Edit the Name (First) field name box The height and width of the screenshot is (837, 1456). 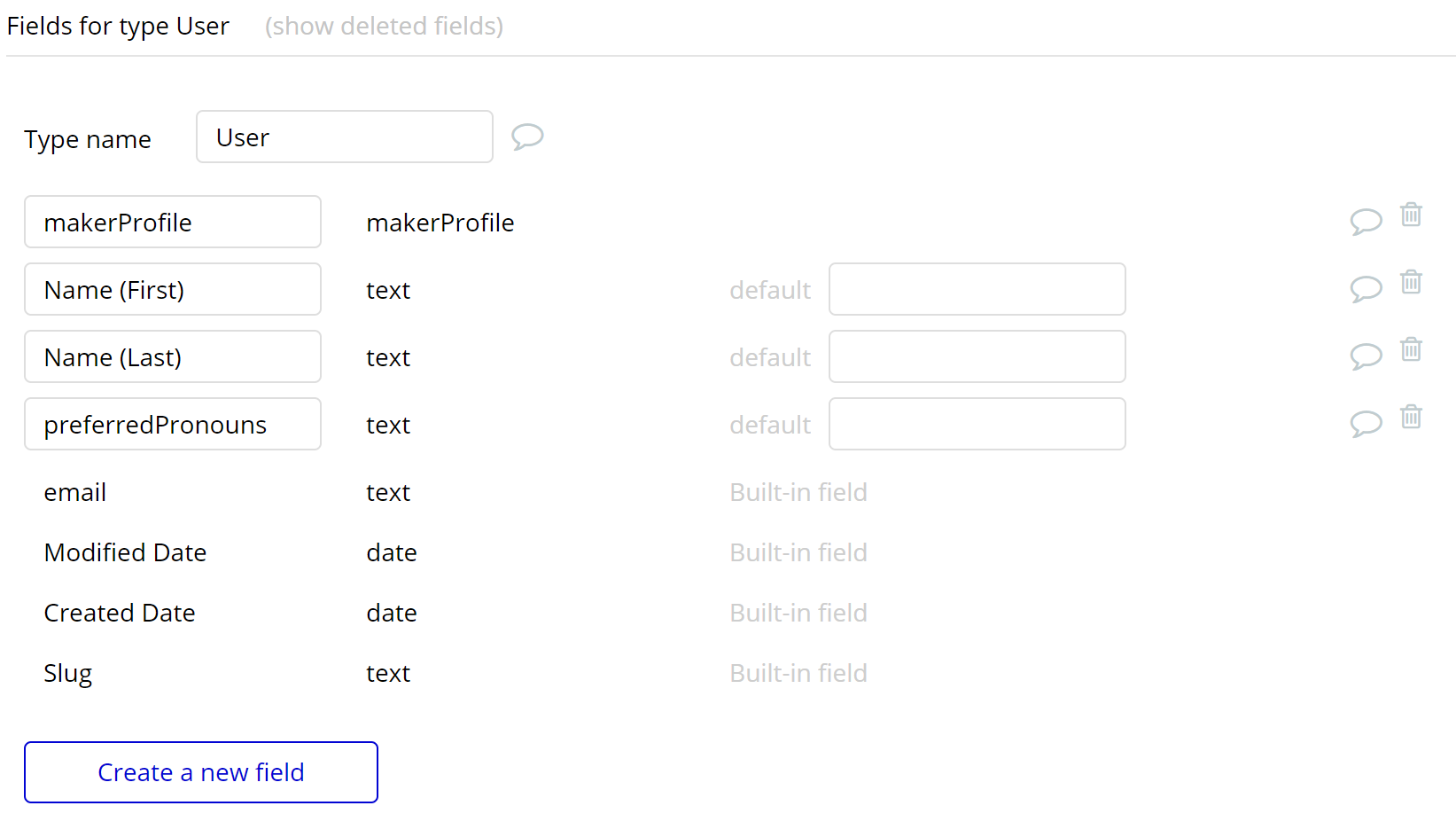click(x=173, y=289)
